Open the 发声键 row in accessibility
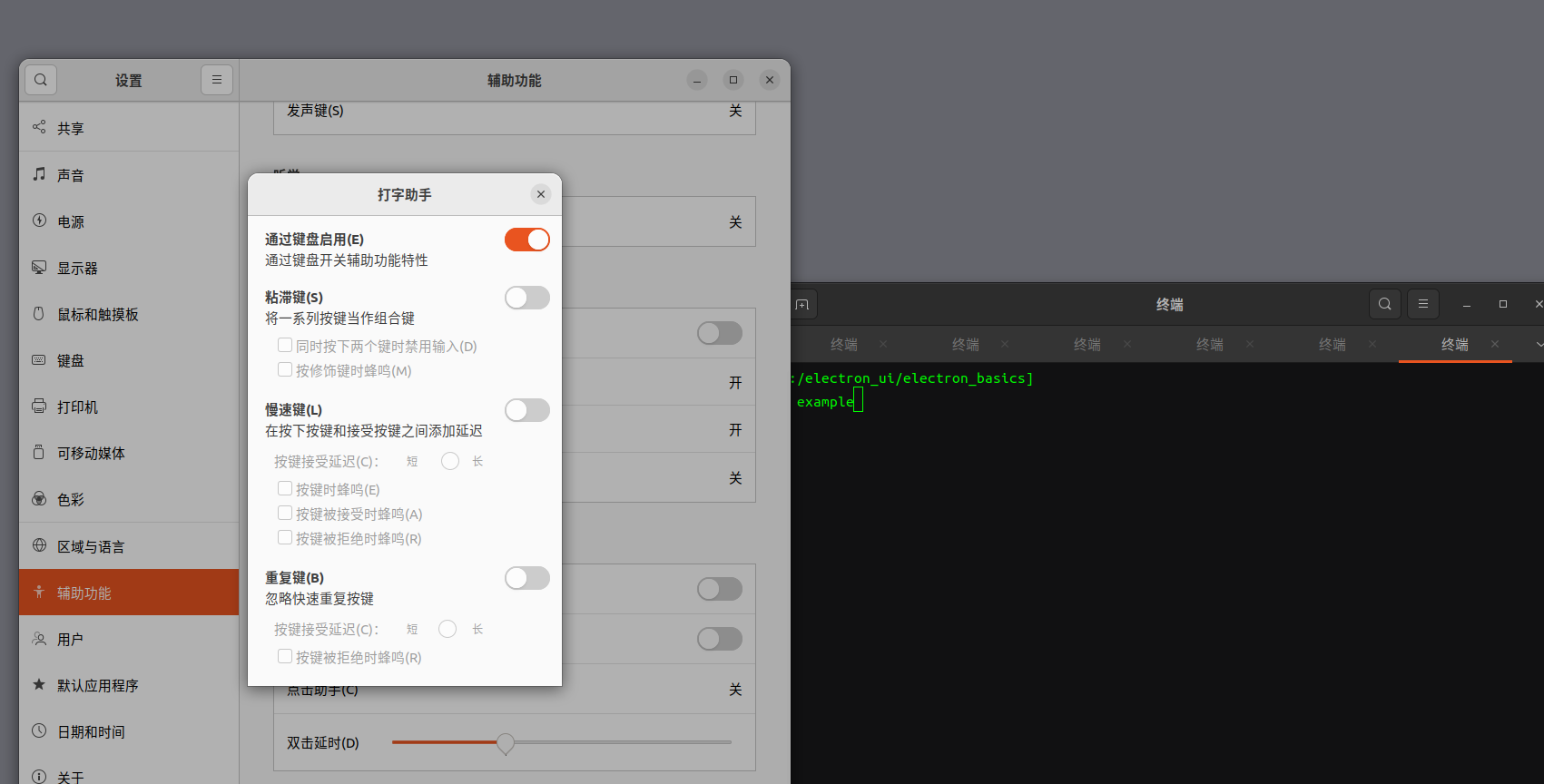Image resolution: width=1544 pixels, height=784 pixels. tap(515, 112)
